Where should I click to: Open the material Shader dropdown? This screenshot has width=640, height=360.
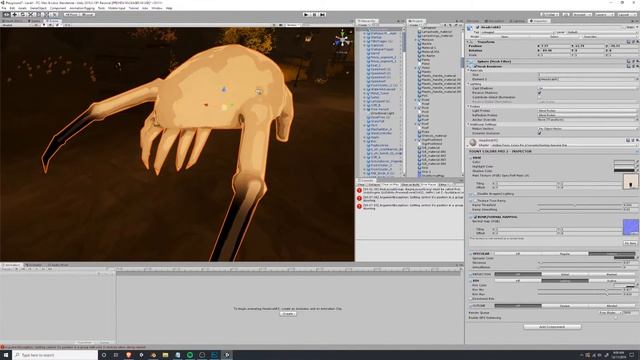[563, 145]
